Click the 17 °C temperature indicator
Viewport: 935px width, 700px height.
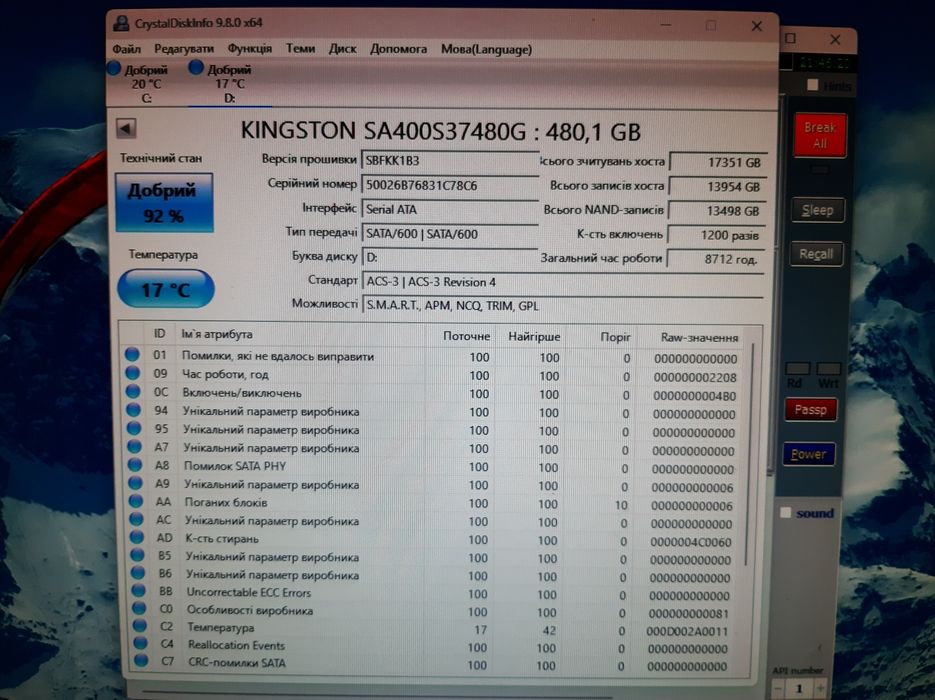pyautogui.click(x=166, y=289)
